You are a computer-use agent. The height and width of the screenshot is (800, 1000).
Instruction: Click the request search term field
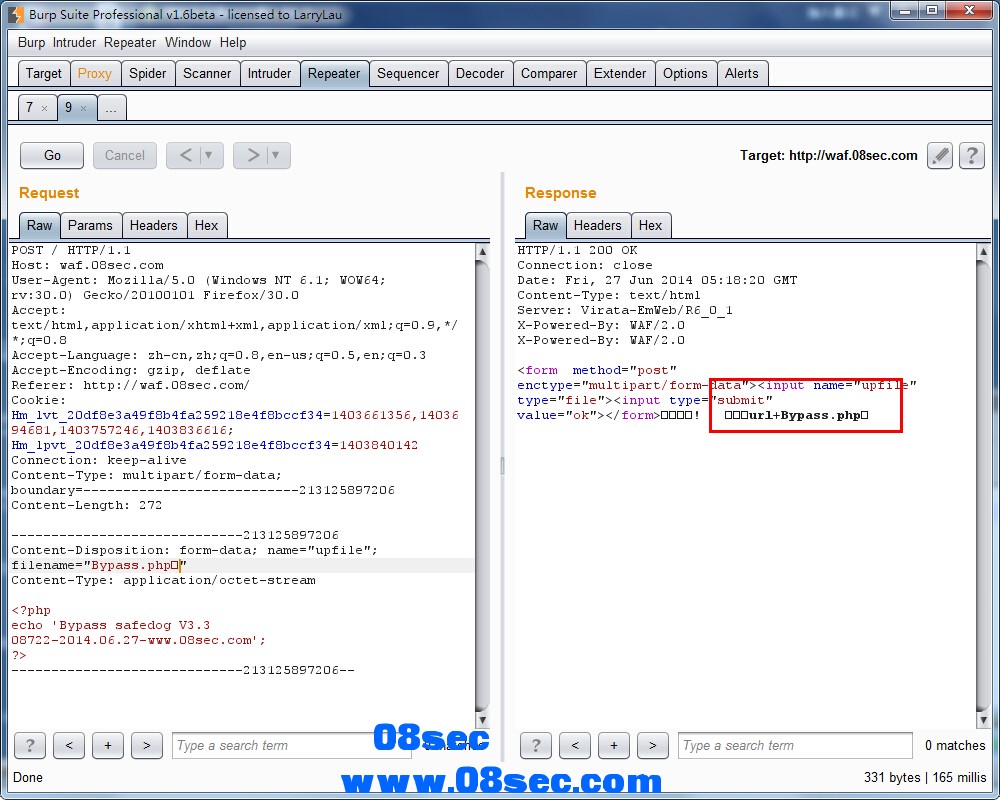(x=291, y=745)
